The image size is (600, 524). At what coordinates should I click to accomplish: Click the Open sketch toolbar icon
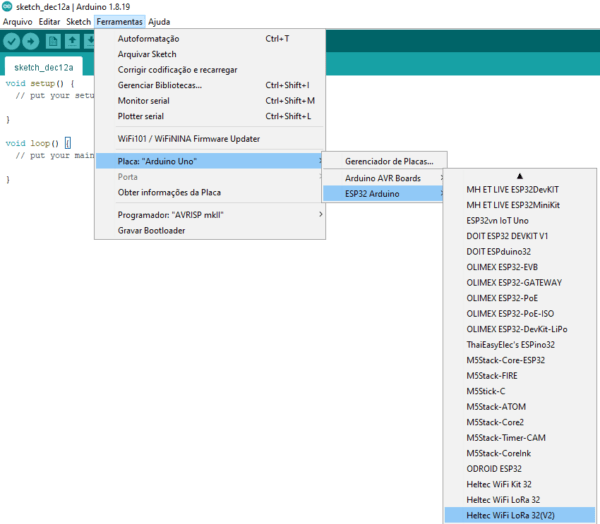pyautogui.click(x=72, y=41)
